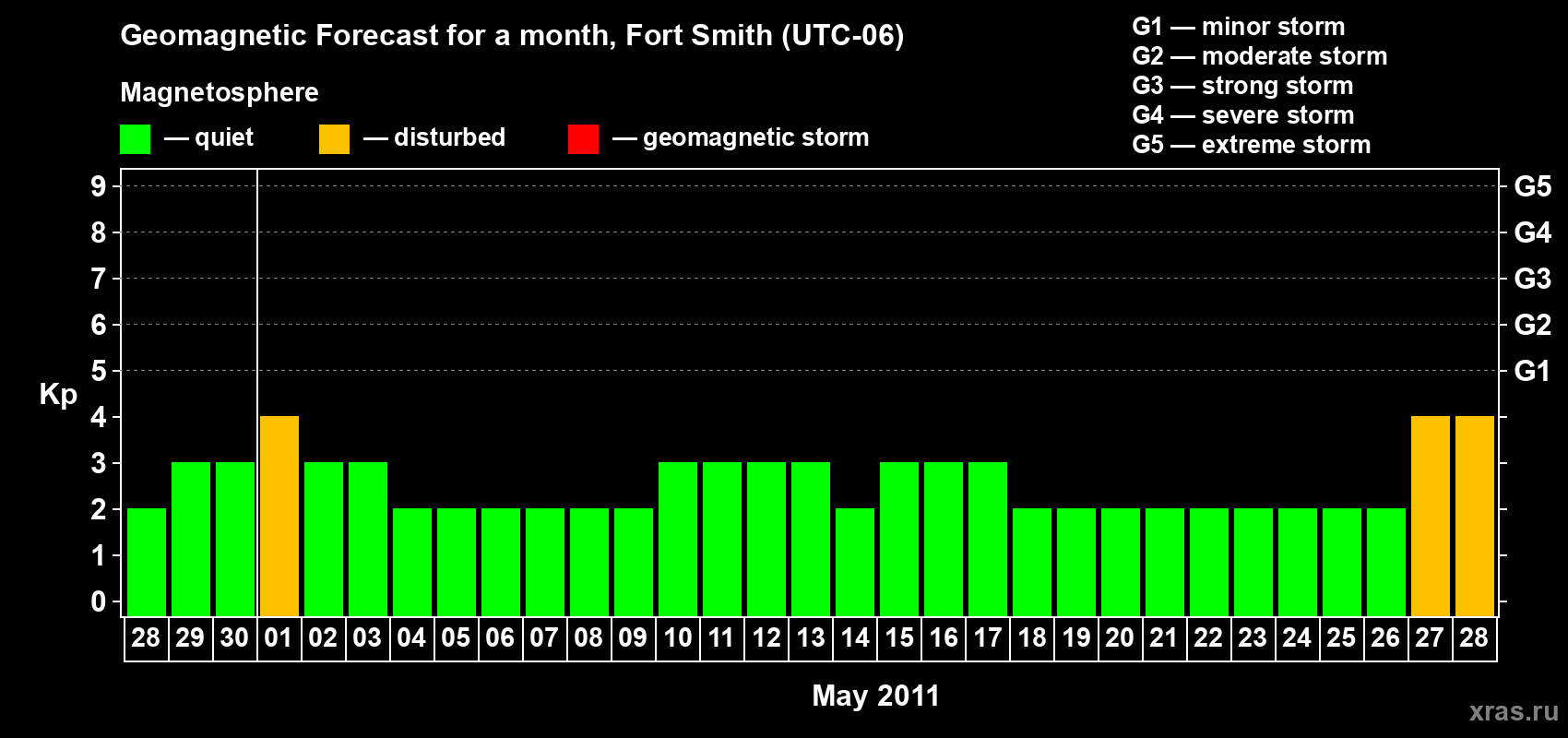Click the green bar for May 03

pyautogui.click(x=368, y=539)
